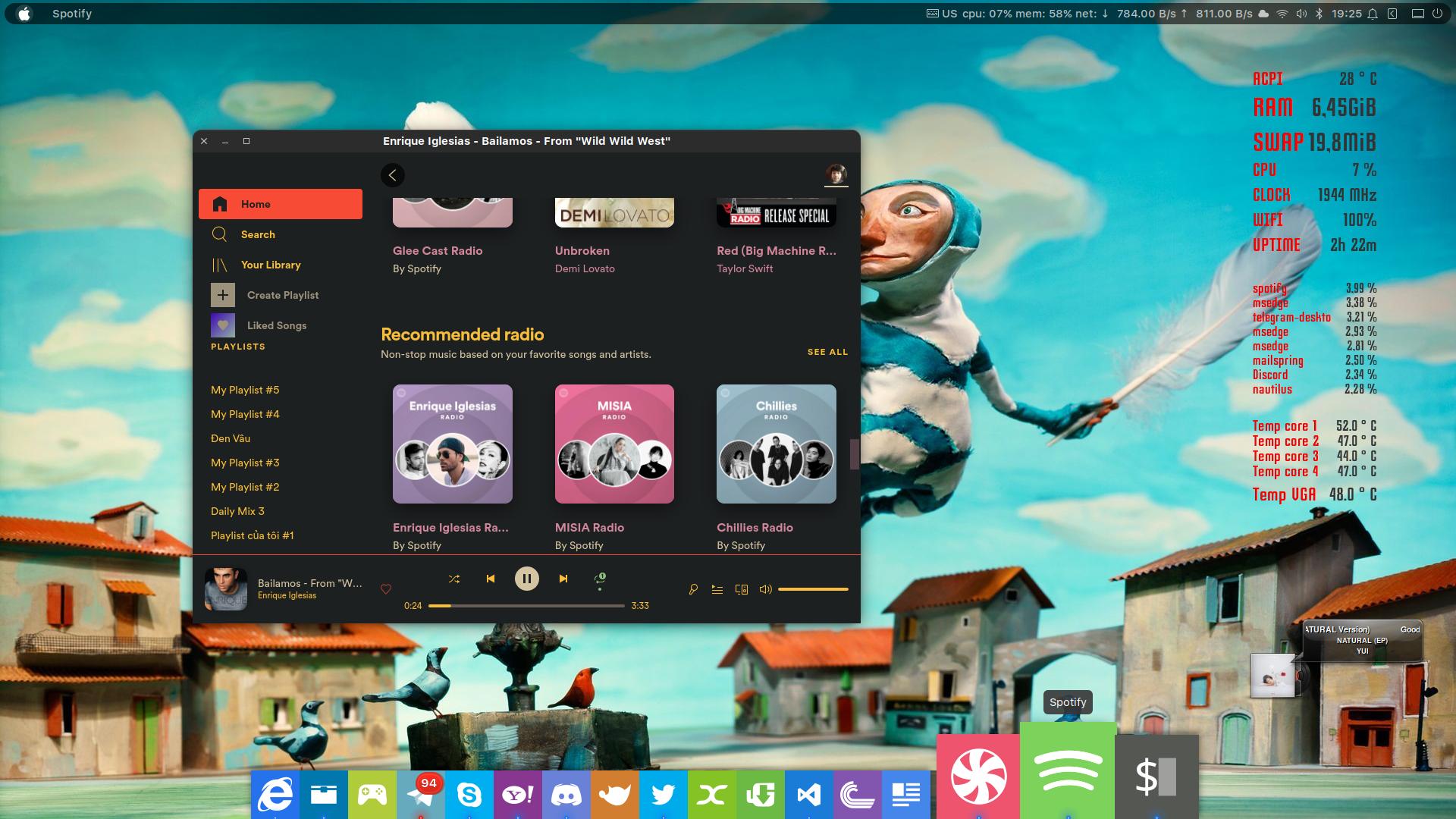1456x819 pixels.
Task: Open the terminal icon in the dock
Action: click(x=1157, y=777)
